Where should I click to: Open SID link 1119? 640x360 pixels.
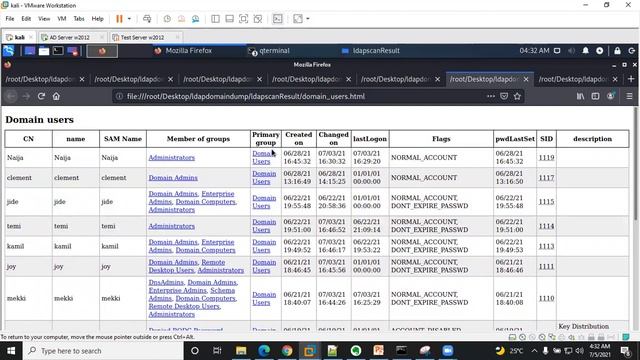click(x=546, y=158)
